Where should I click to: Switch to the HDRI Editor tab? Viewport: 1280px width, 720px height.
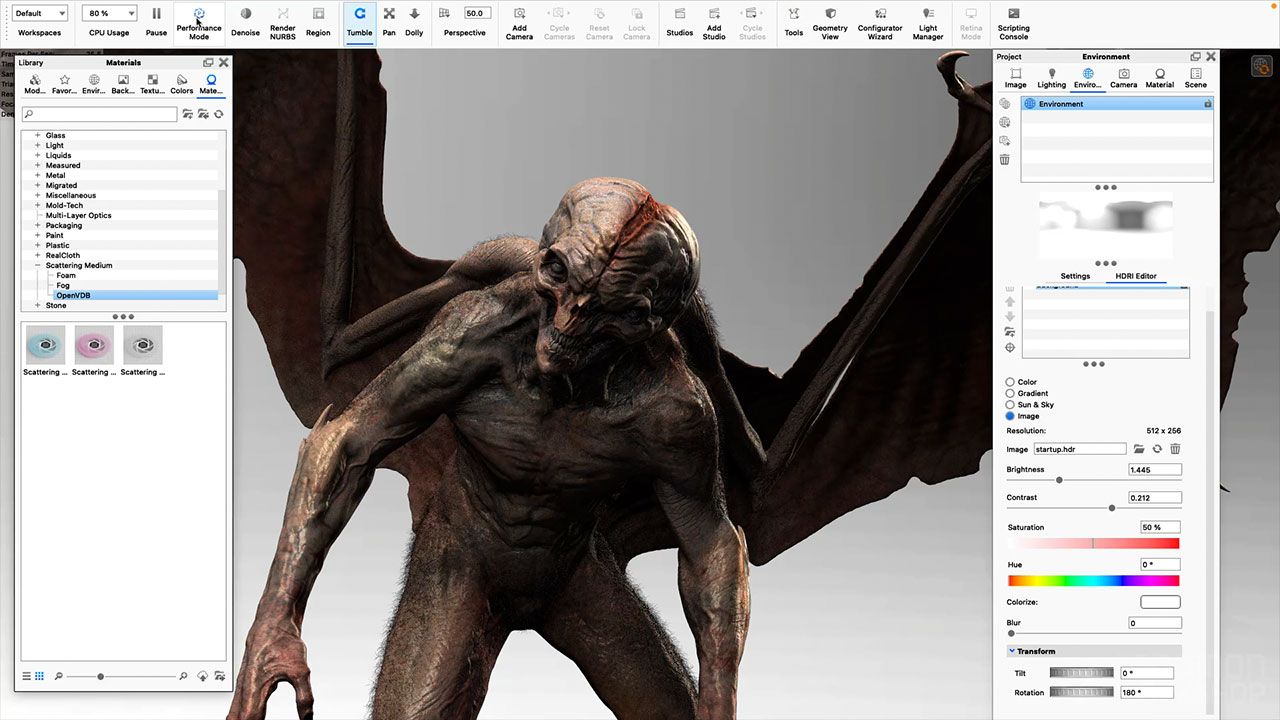[1135, 276]
